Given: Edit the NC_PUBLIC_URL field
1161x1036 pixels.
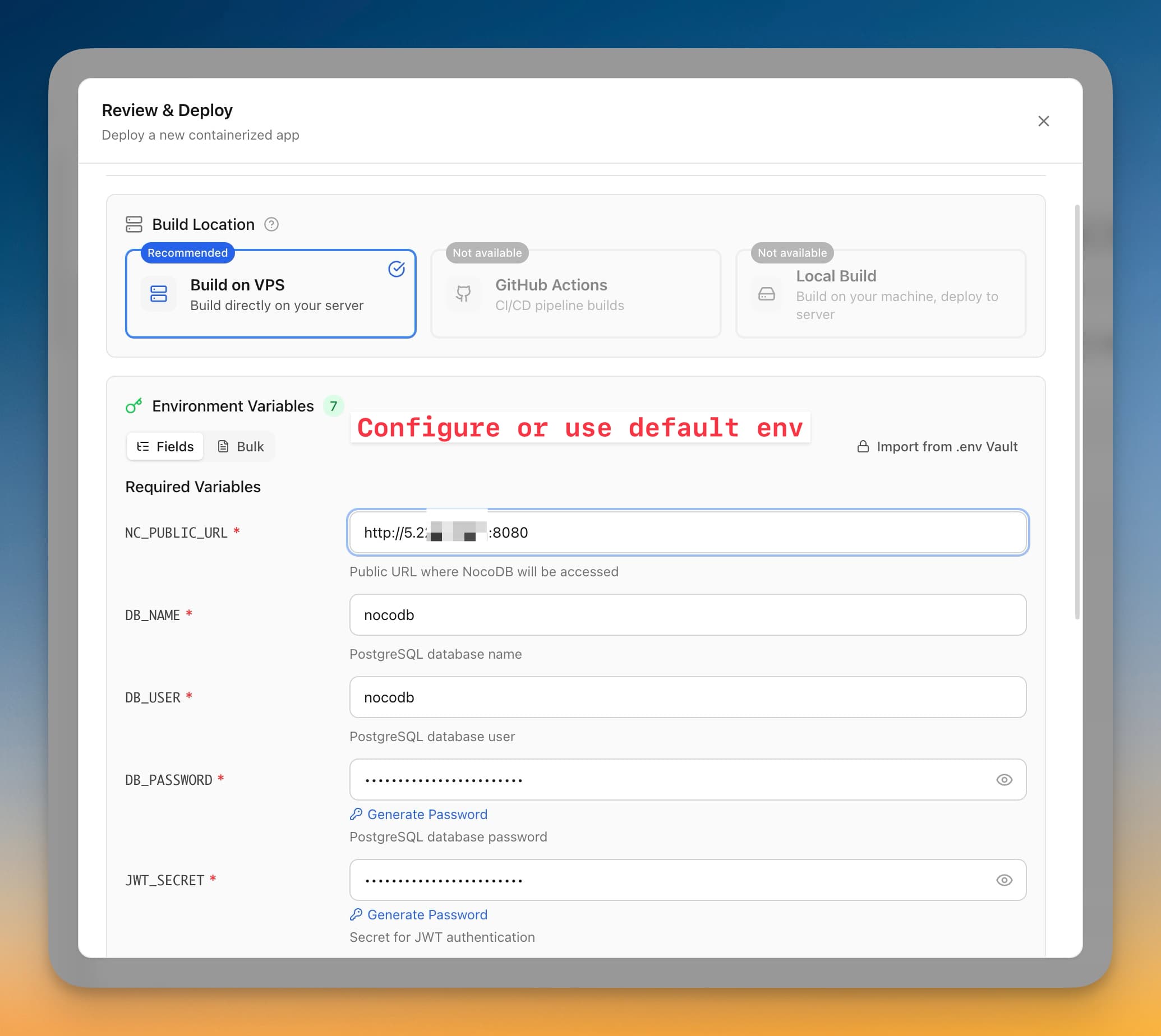Looking at the screenshot, I should coord(683,532).
